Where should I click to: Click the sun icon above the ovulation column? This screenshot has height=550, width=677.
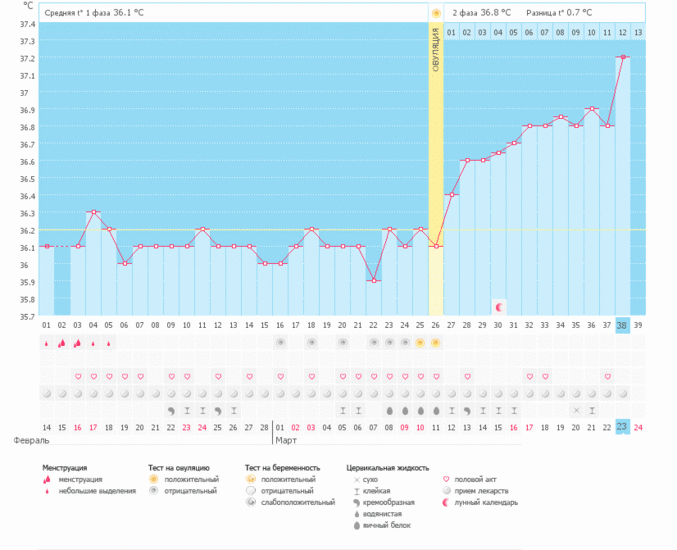pos(436,13)
